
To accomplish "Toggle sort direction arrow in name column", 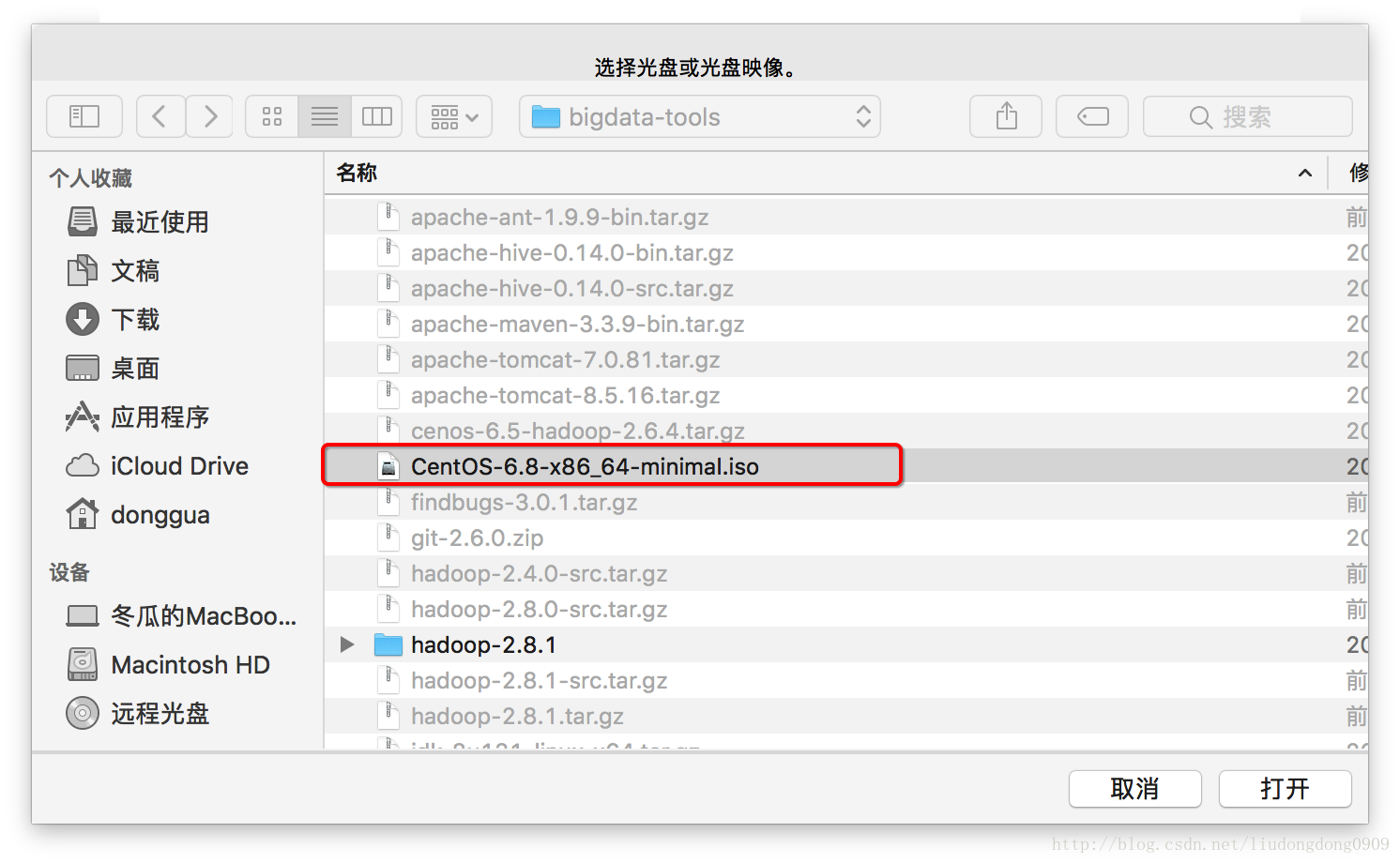I will click(1304, 173).
